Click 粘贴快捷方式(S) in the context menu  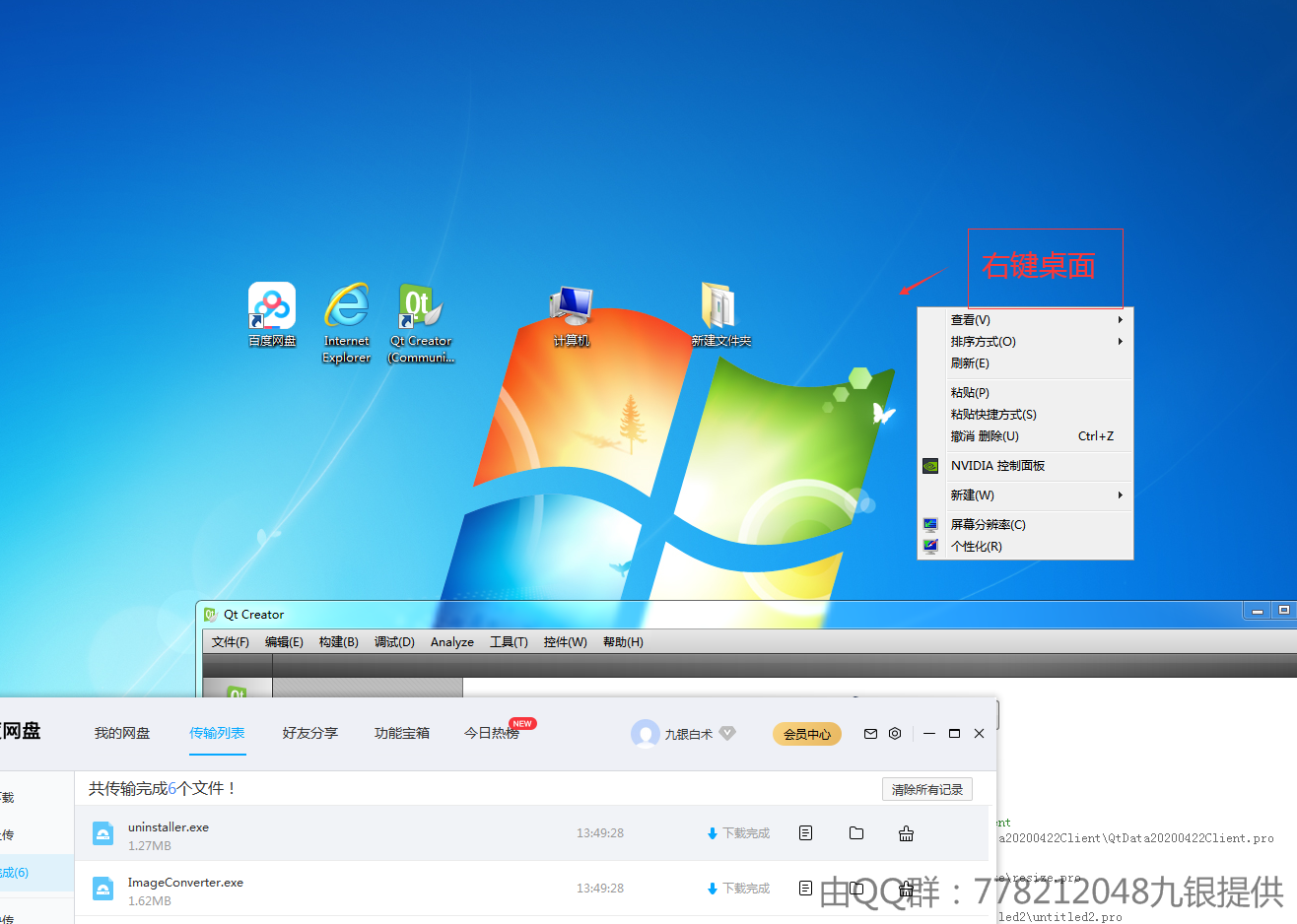click(1025, 415)
